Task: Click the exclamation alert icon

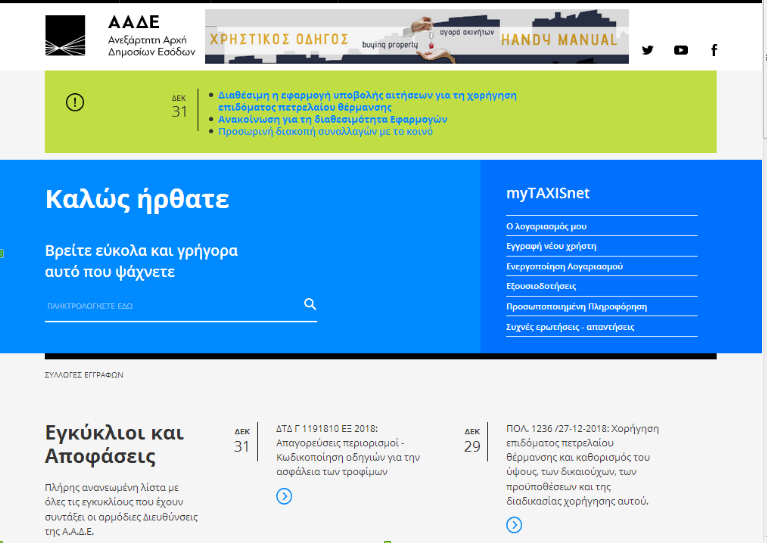Action: pos(75,102)
